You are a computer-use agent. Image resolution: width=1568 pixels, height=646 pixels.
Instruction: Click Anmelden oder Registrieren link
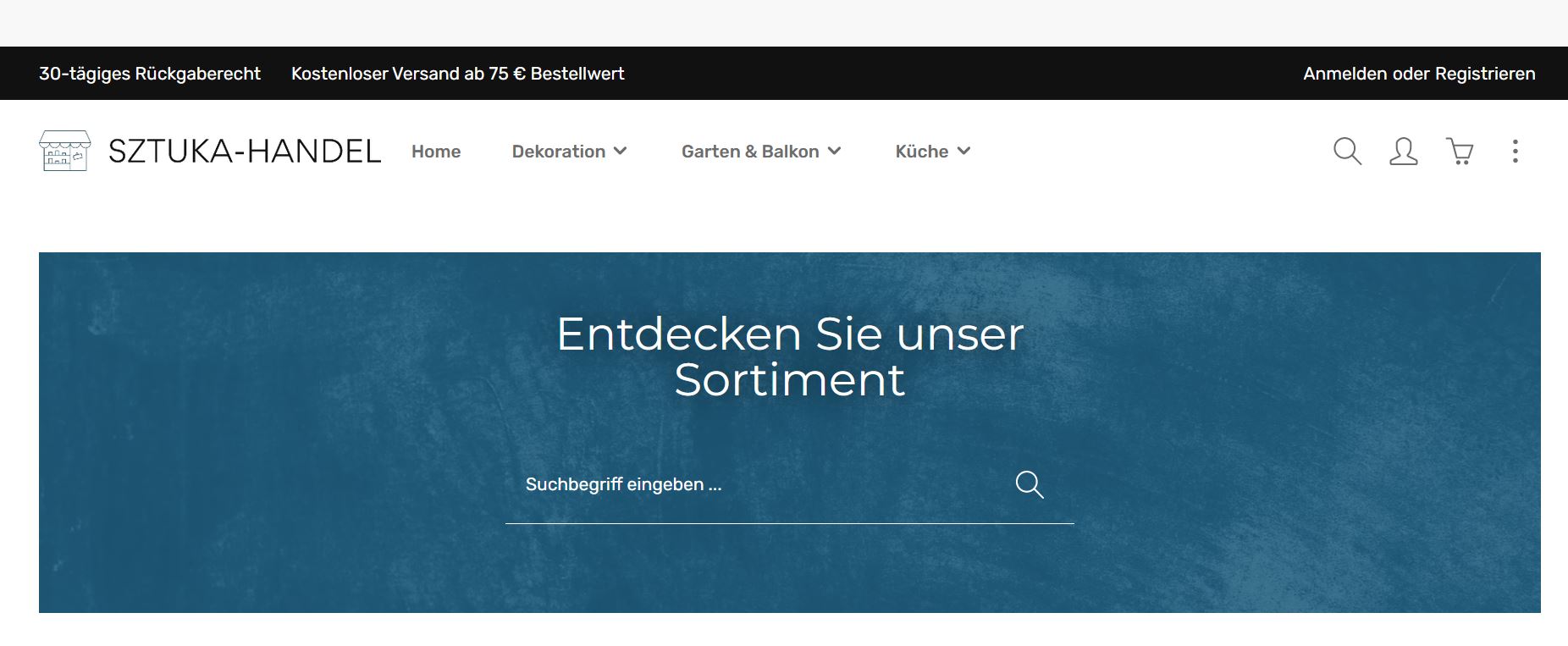pos(1419,74)
